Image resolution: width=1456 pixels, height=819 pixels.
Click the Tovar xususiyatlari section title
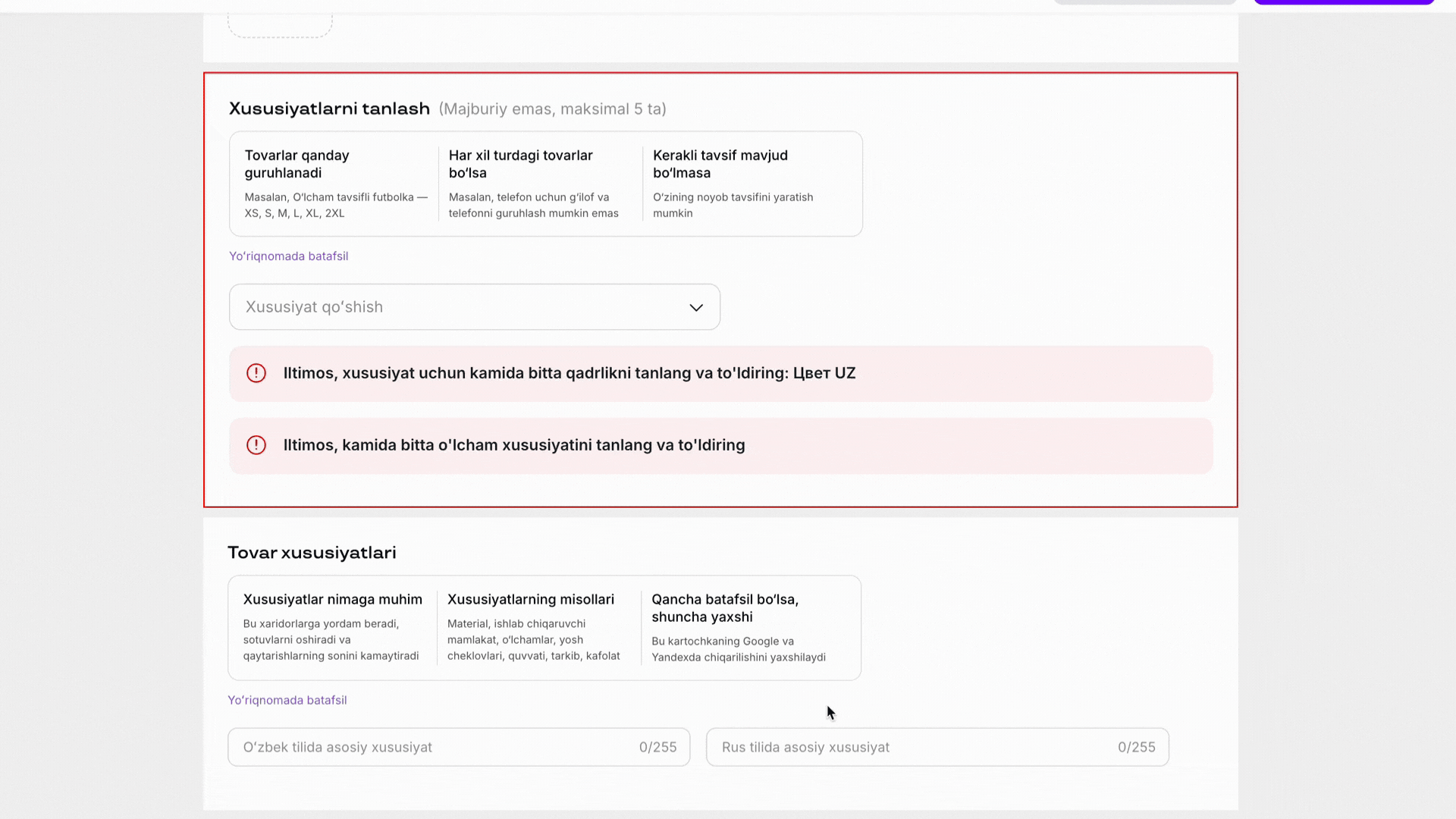point(312,553)
